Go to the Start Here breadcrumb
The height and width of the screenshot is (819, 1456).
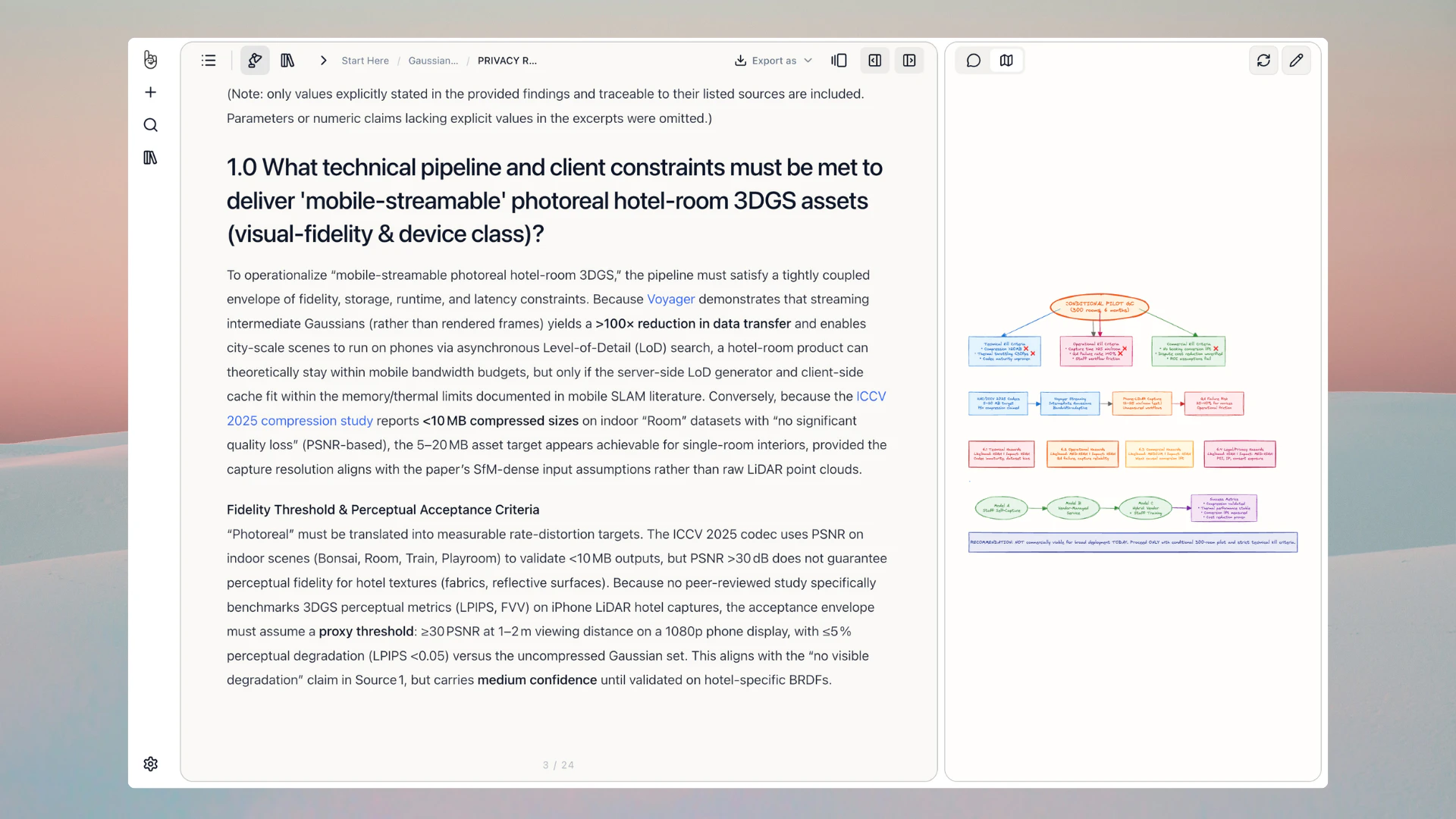click(x=365, y=61)
